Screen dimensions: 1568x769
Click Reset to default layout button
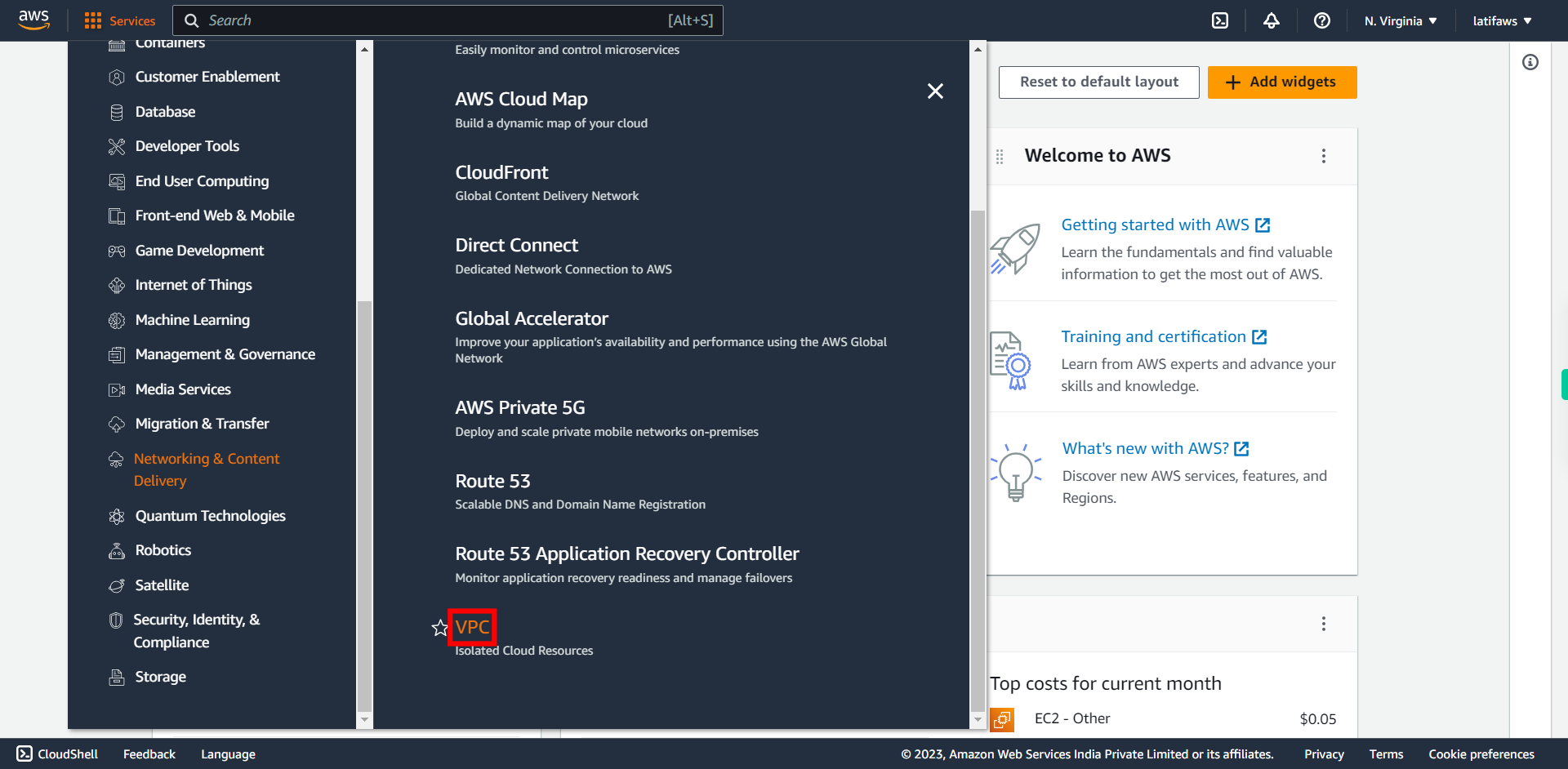click(x=1099, y=82)
